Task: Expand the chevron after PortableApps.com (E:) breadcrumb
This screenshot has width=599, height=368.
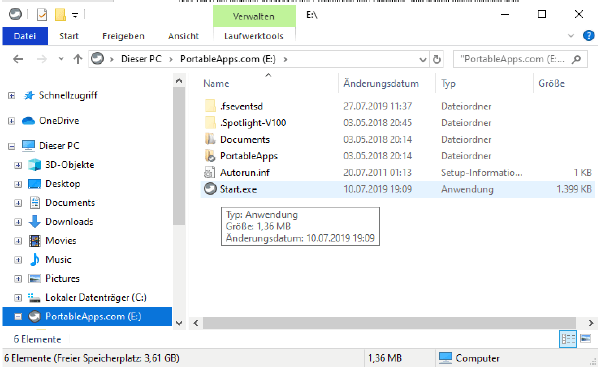Action: pos(285,59)
